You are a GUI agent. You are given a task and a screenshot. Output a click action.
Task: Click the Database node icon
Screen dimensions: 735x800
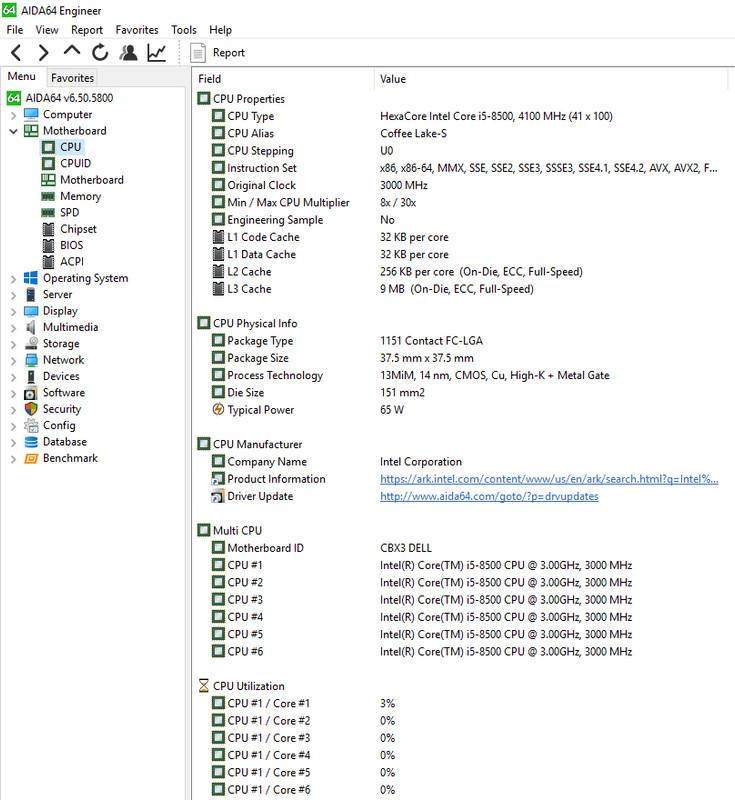click(x=31, y=442)
